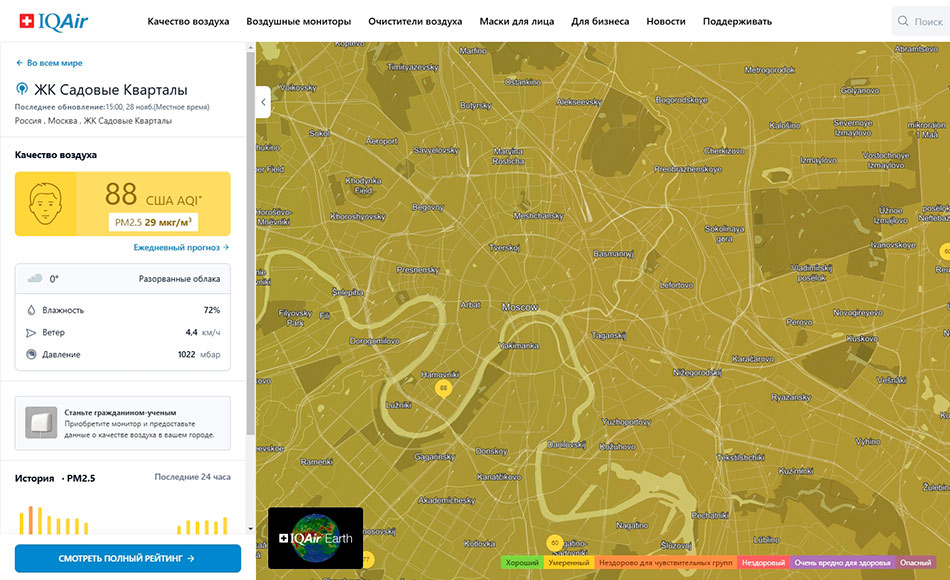Click the 'Presnenskiy' map label

coord(418,270)
